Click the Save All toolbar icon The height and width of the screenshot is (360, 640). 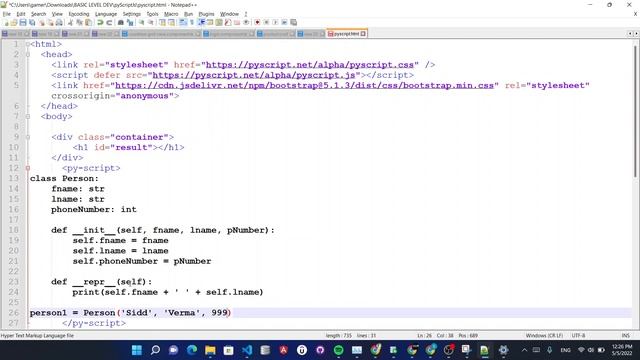32,22
